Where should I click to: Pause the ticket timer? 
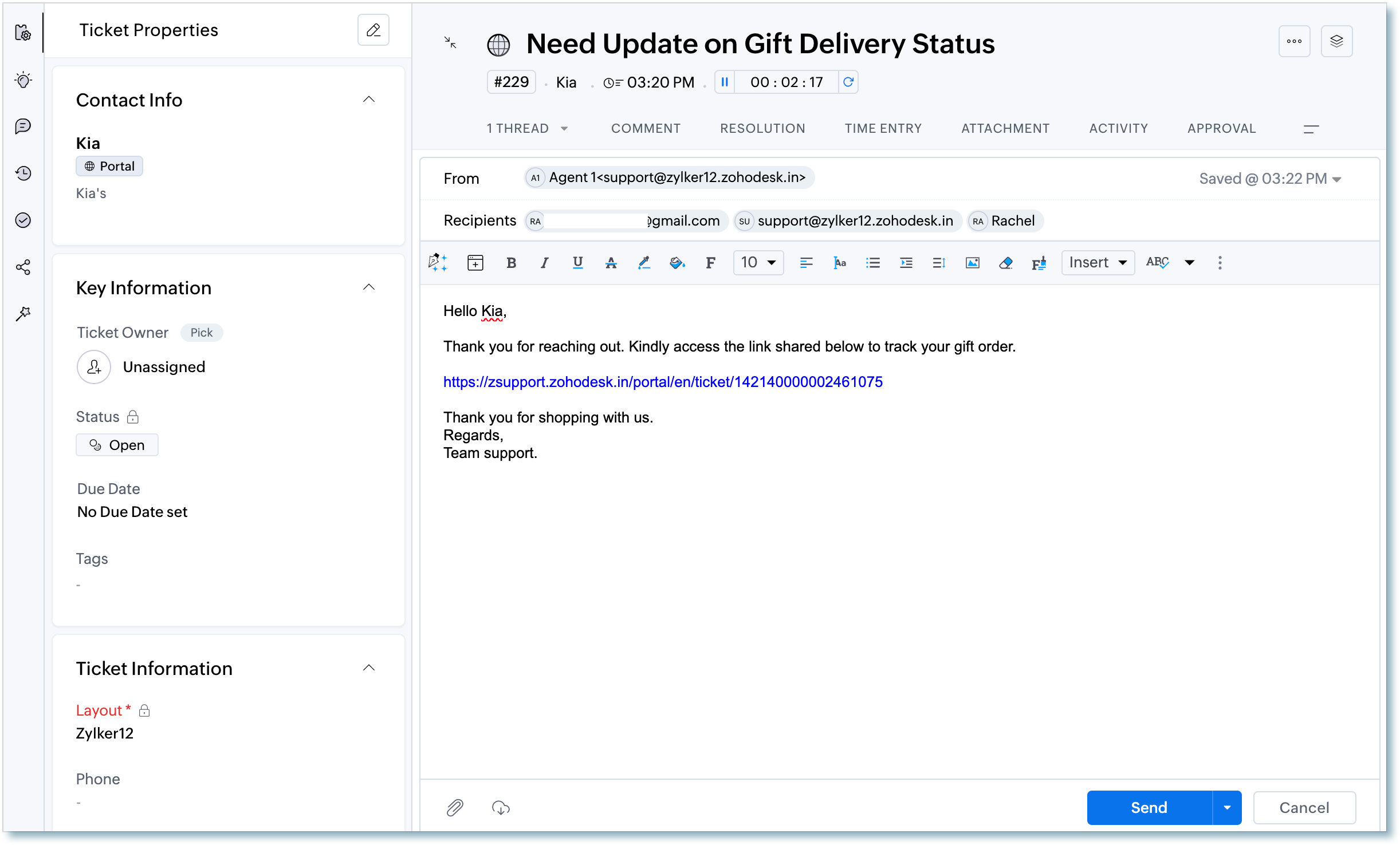tap(725, 82)
